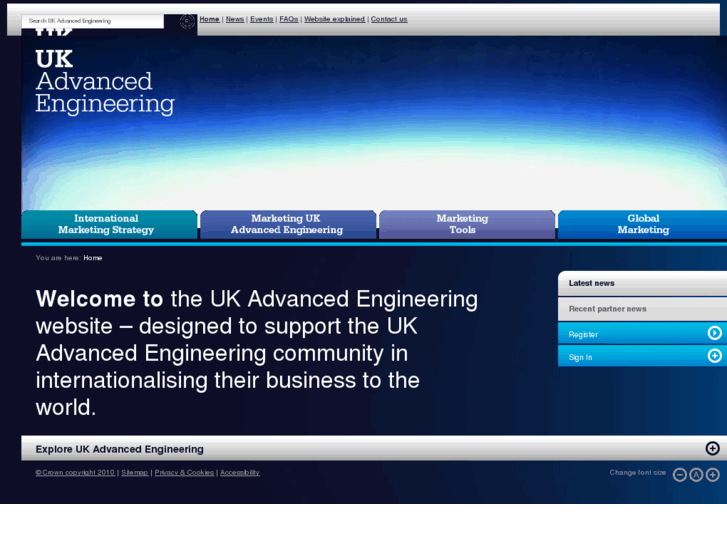727x545 pixels.
Task: Open the News link
Action: tap(235, 19)
